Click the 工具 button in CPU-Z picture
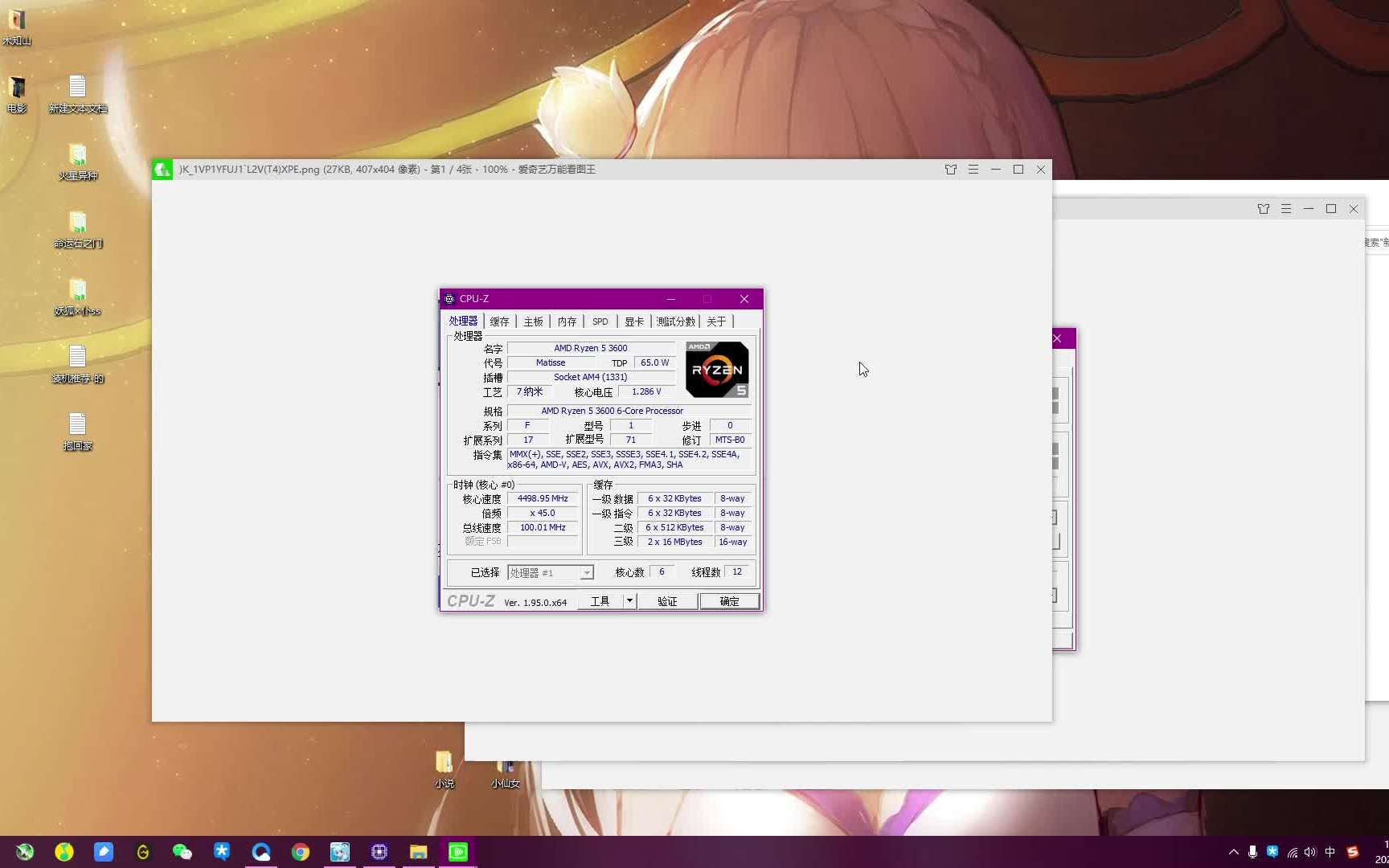The width and height of the screenshot is (1389, 868). click(600, 601)
